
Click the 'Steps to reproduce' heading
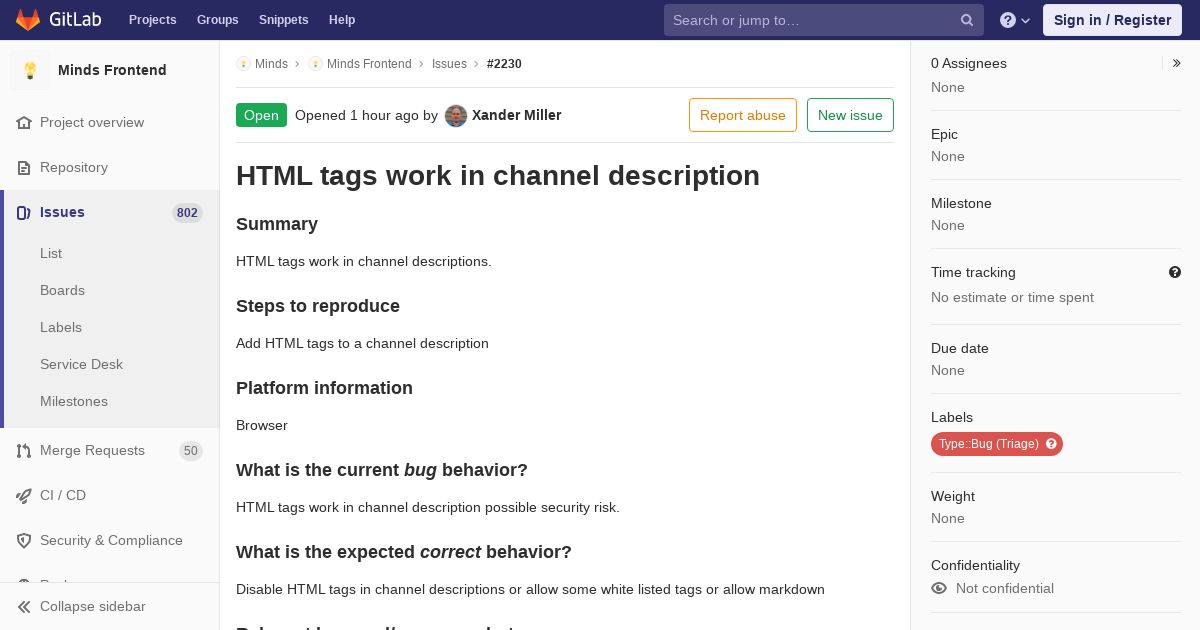318,306
